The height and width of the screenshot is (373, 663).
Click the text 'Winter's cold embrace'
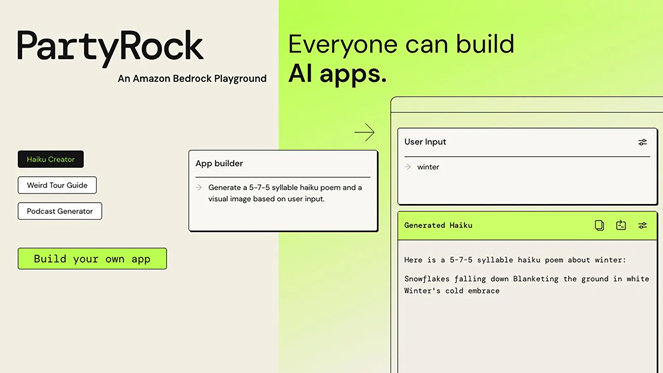coord(452,291)
